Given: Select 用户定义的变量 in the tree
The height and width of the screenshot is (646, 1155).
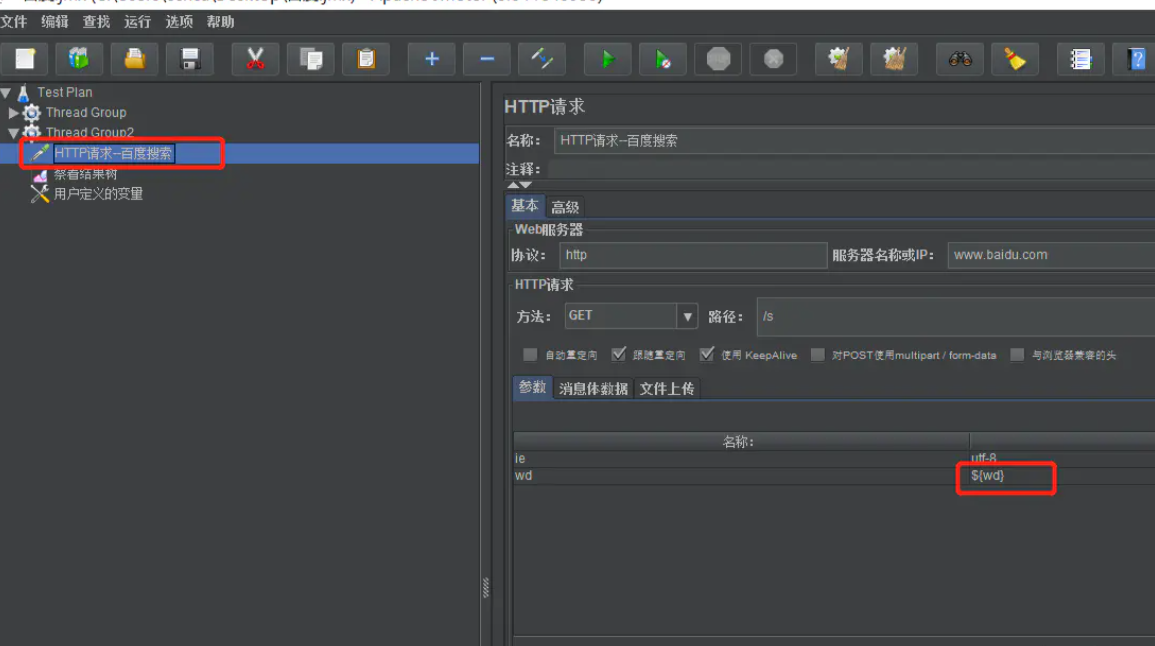Looking at the screenshot, I should pos(98,194).
